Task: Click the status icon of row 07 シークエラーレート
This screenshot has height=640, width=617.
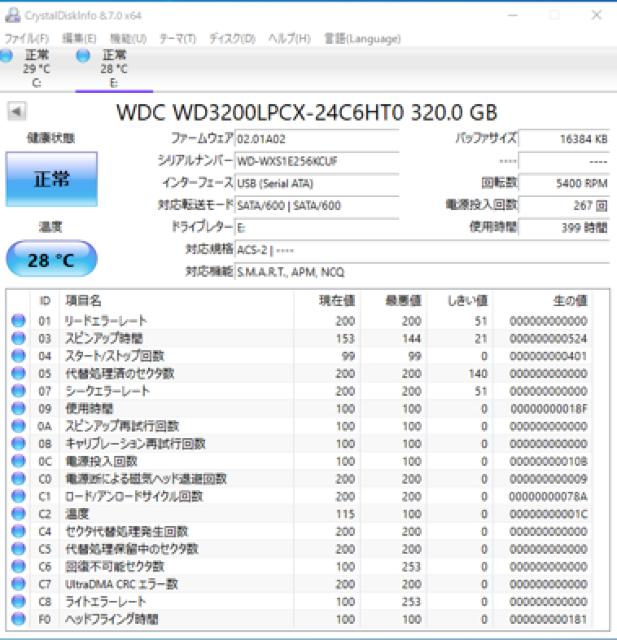Action: point(18,391)
